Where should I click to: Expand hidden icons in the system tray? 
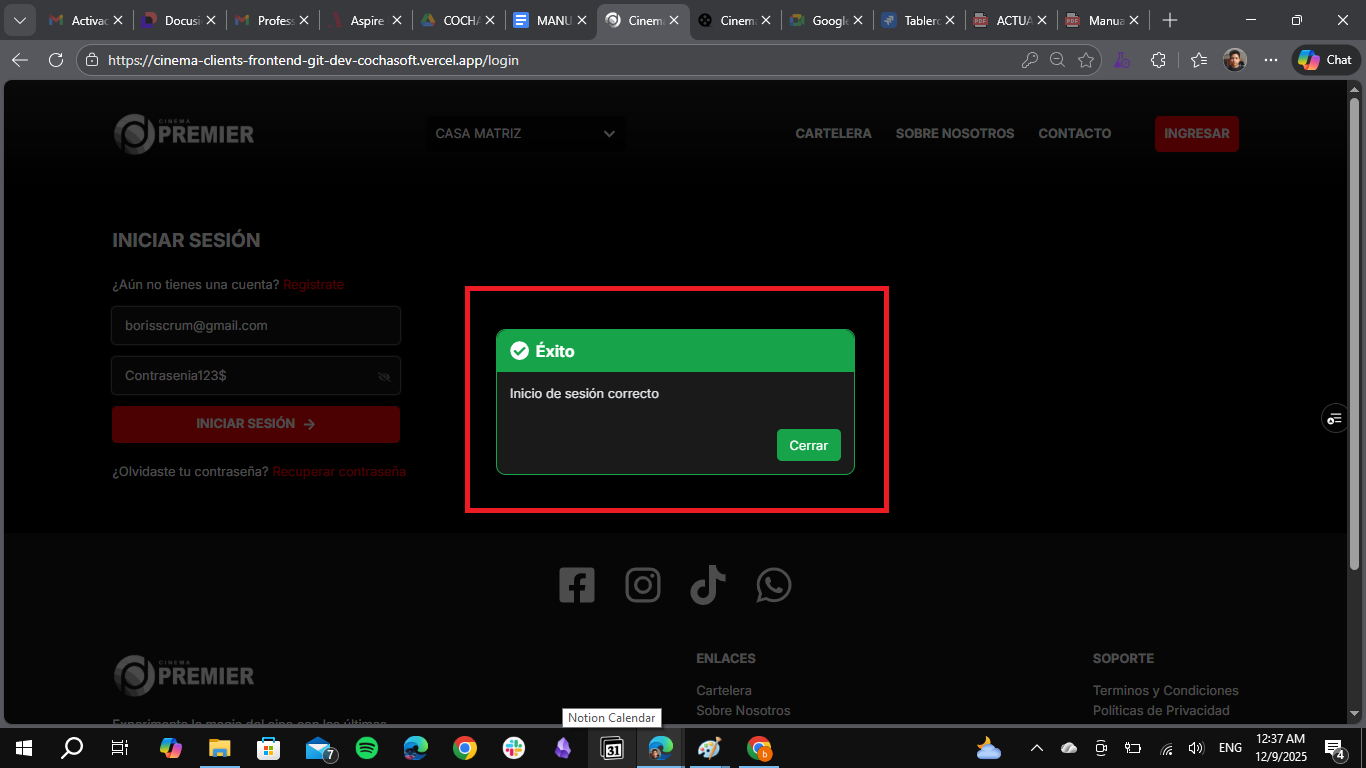point(1036,748)
